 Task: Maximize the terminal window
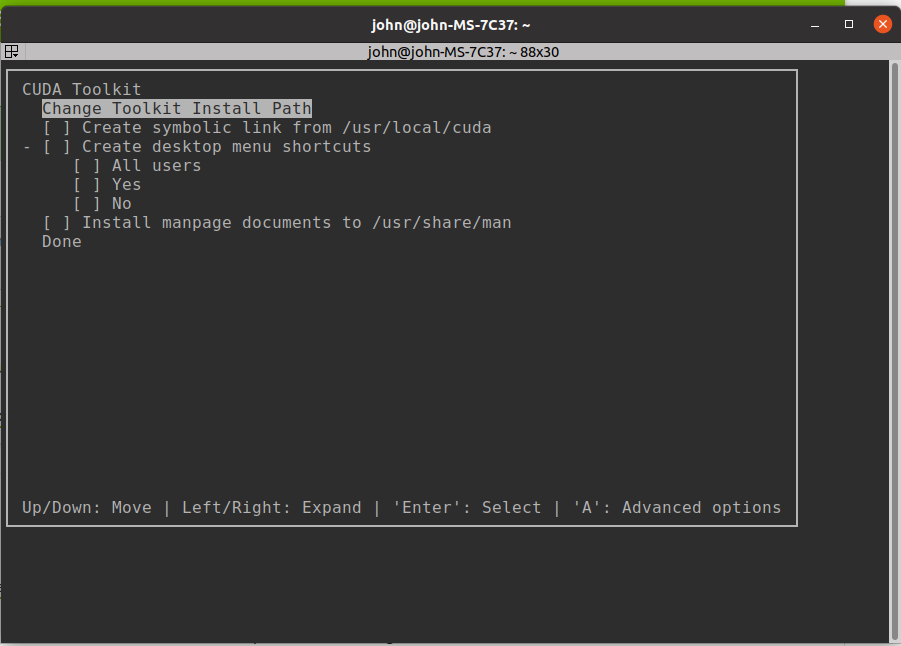(849, 24)
